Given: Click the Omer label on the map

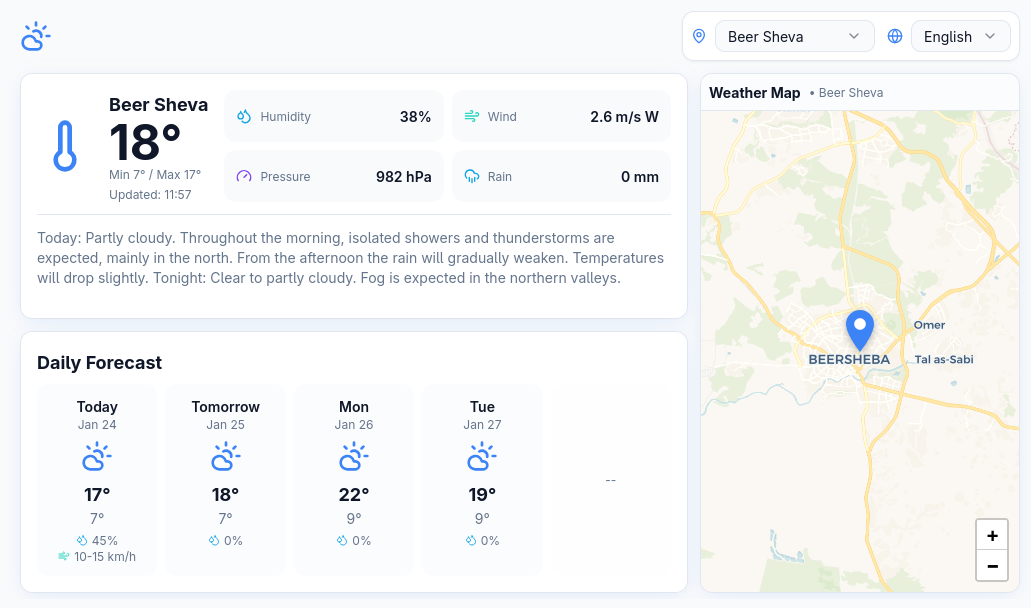Looking at the screenshot, I should 929,325.
